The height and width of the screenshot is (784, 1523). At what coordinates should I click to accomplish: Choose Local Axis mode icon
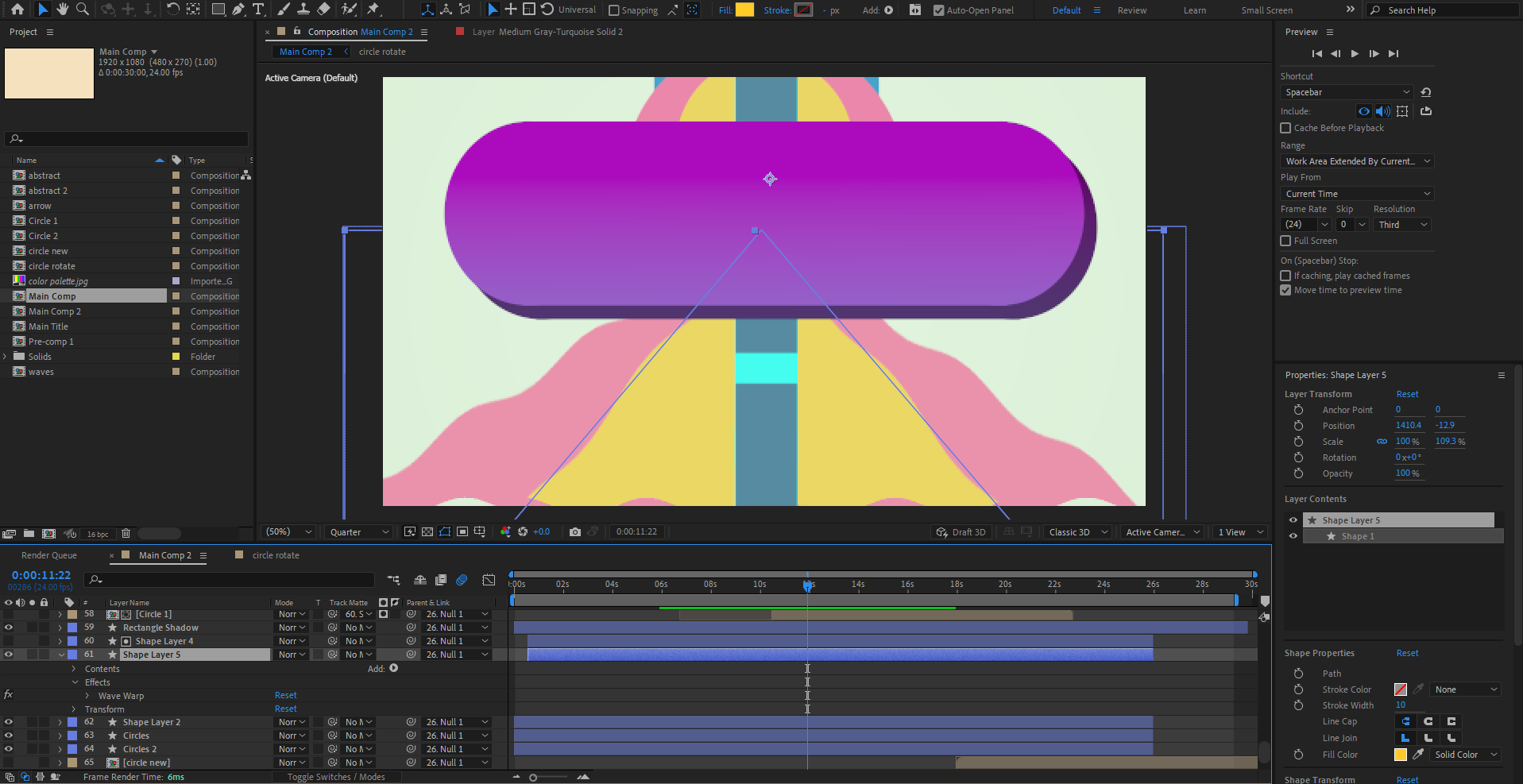coord(427,10)
